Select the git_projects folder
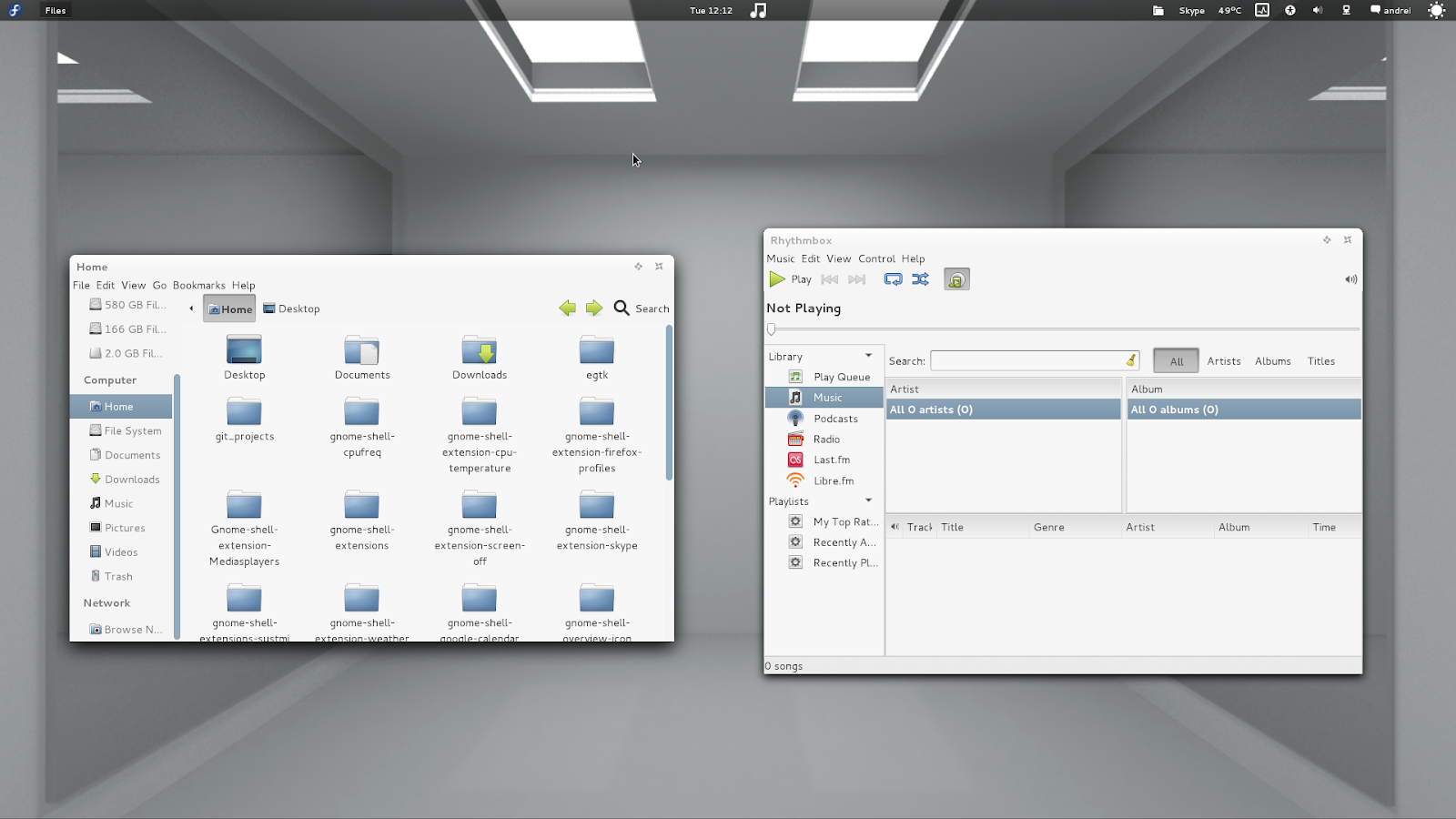Image resolution: width=1456 pixels, height=819 pixels. pyautogui.click(x=244, y=419)
